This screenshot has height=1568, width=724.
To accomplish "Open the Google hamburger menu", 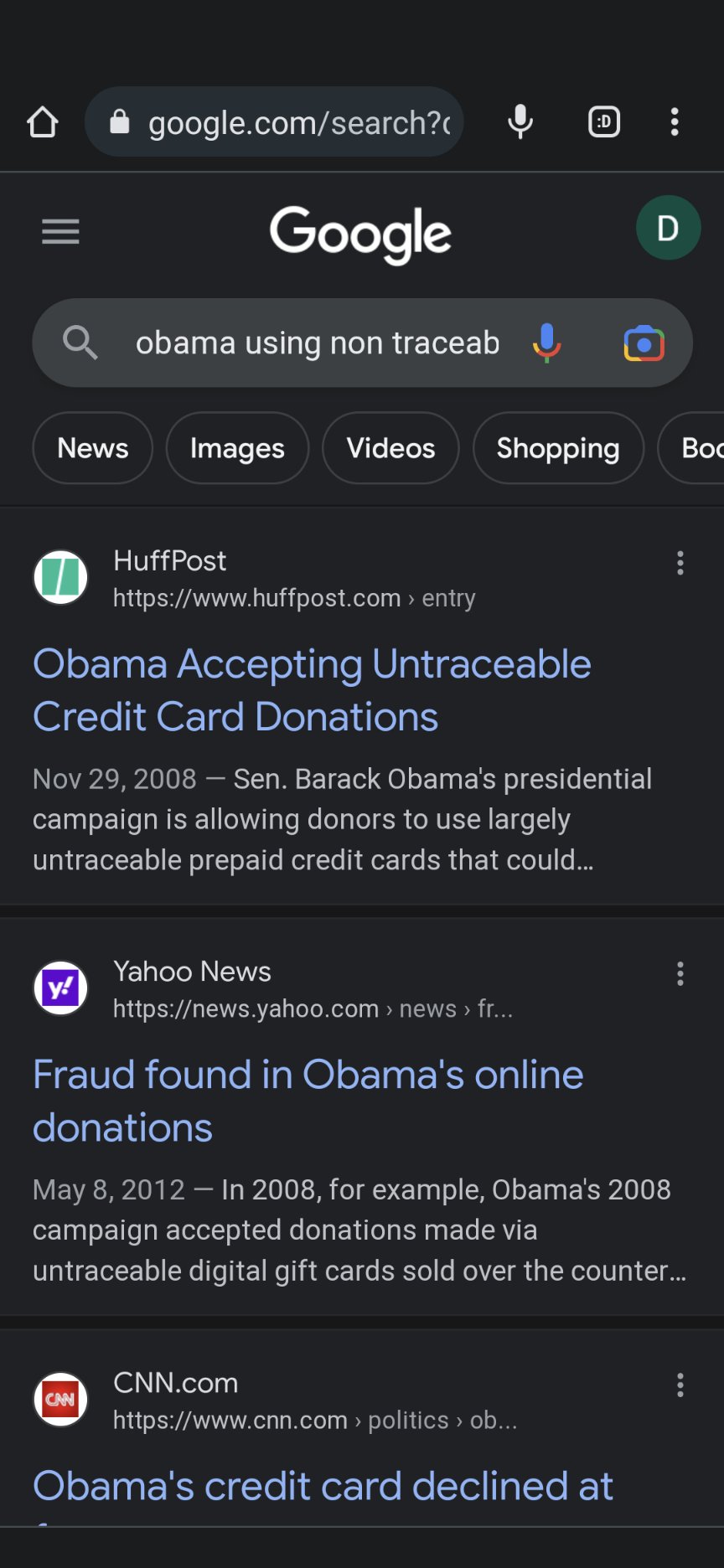I will (60, 231).
